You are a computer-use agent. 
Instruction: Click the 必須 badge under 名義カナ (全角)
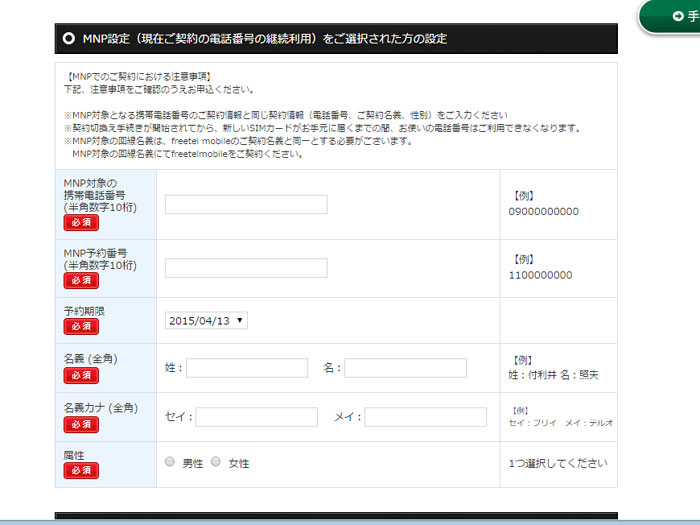[81, 424]
